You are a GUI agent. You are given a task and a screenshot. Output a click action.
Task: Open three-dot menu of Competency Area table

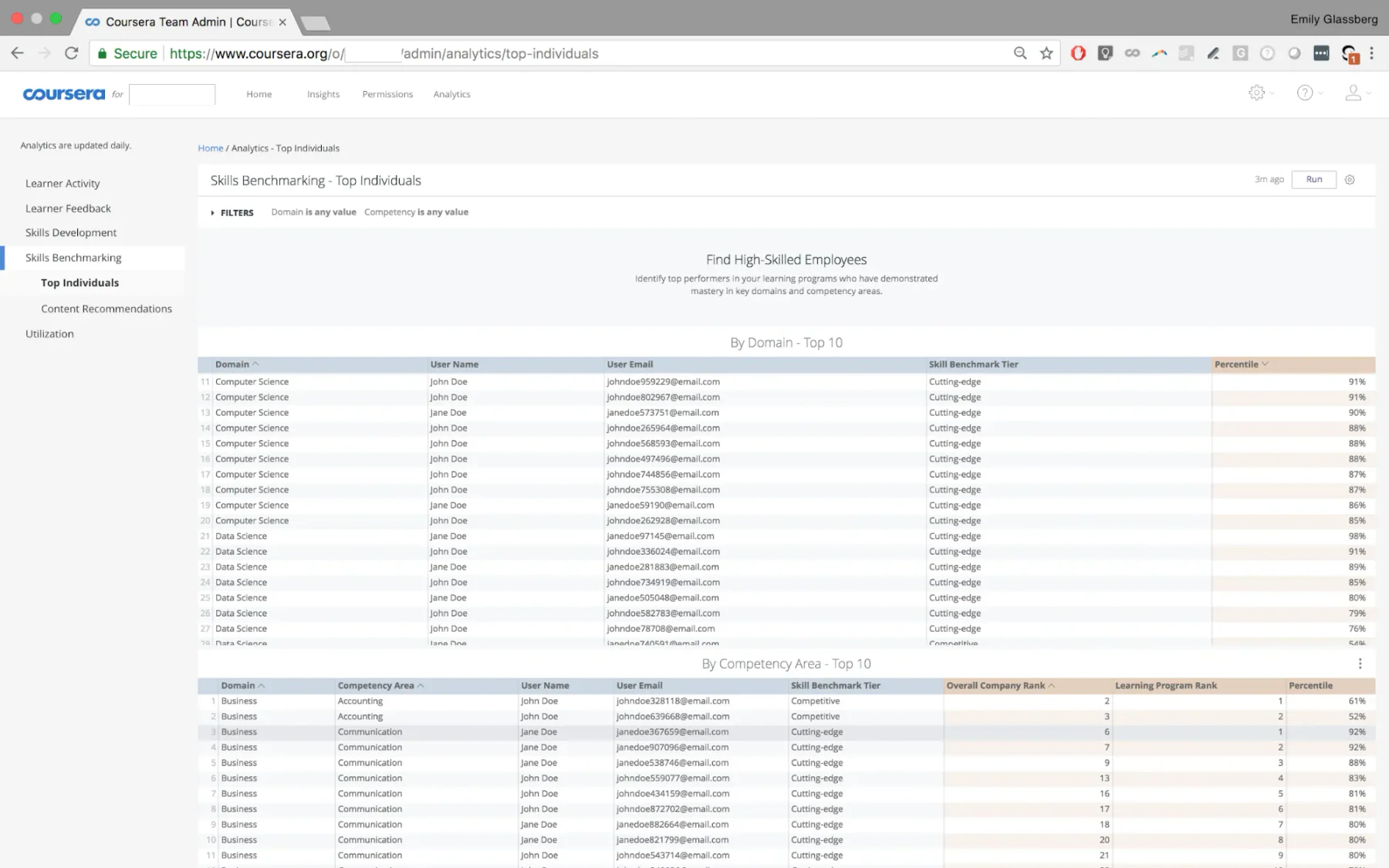1360,664
